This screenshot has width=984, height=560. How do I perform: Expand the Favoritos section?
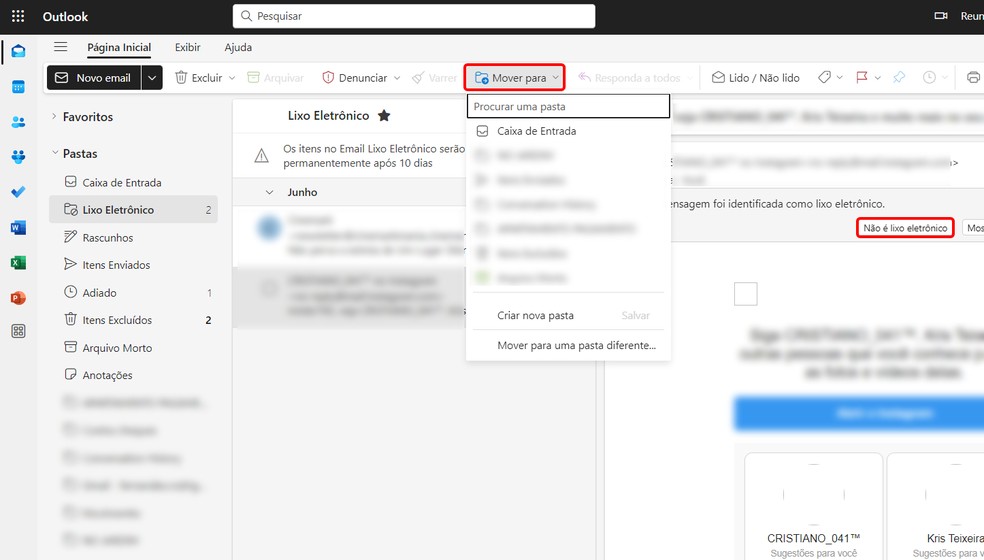pos(55,116)
